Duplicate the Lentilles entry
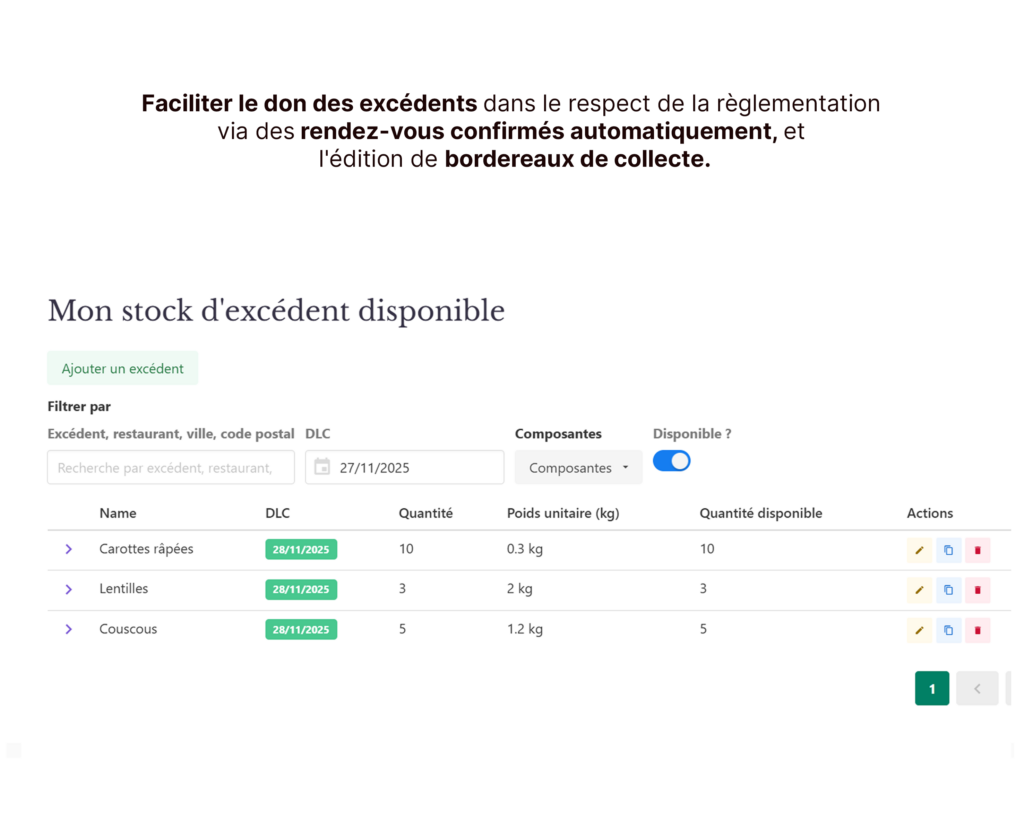Screen dimensions: 1024x819 point(948,590)
